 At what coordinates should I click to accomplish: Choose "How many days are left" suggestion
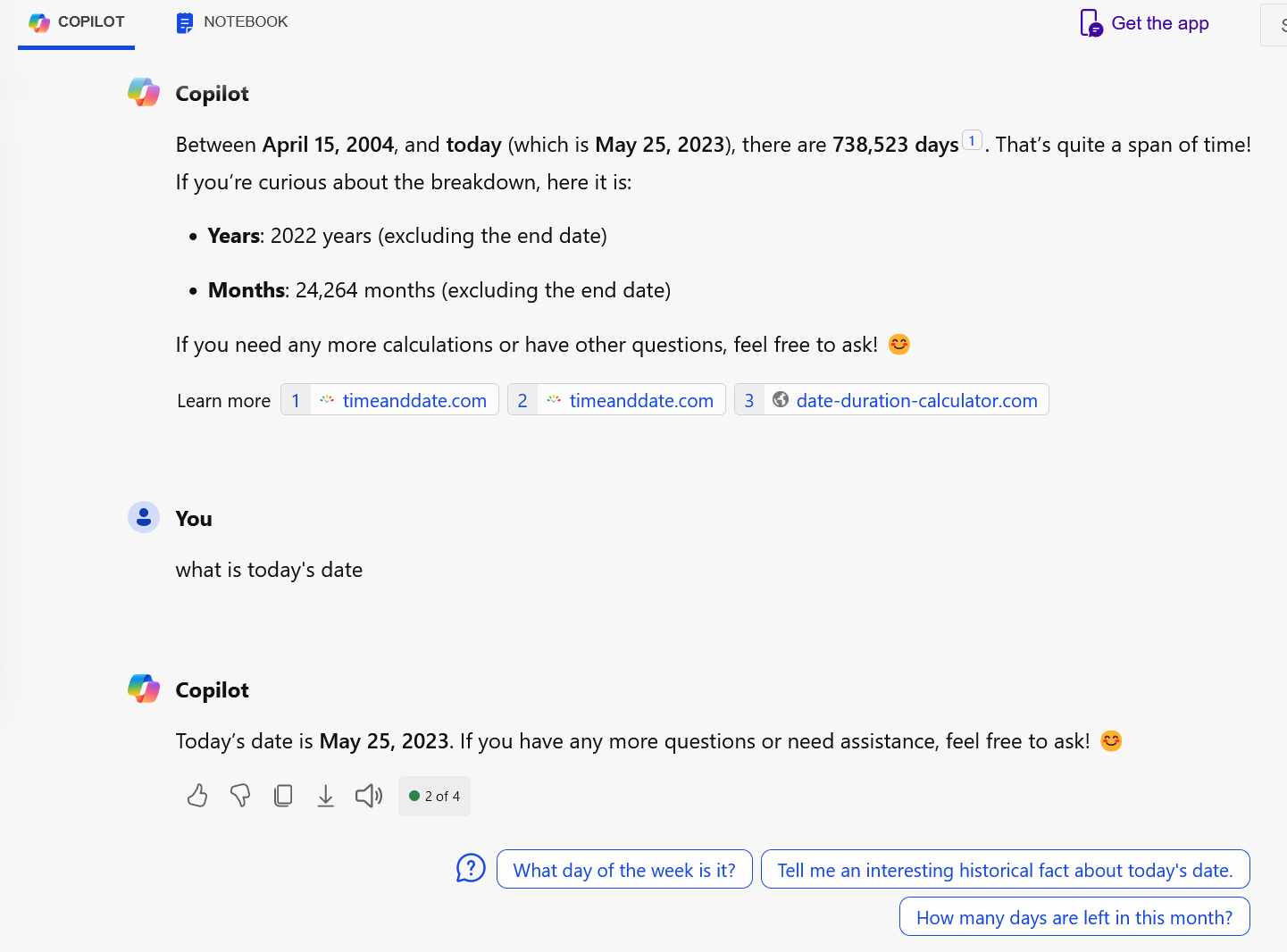pos(1074,917)
